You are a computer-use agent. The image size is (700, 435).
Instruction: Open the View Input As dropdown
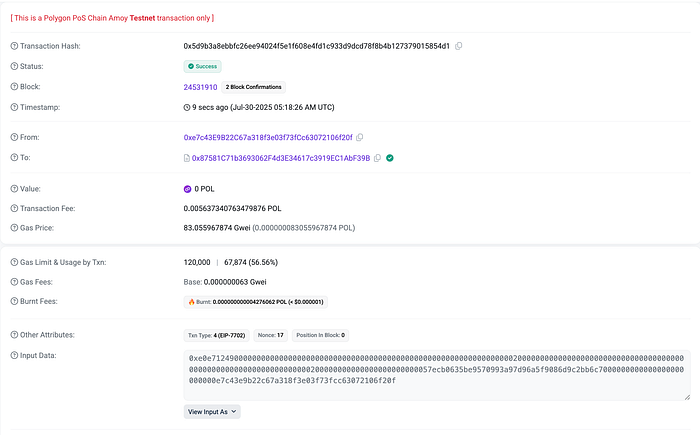click(x=212, y=412)
